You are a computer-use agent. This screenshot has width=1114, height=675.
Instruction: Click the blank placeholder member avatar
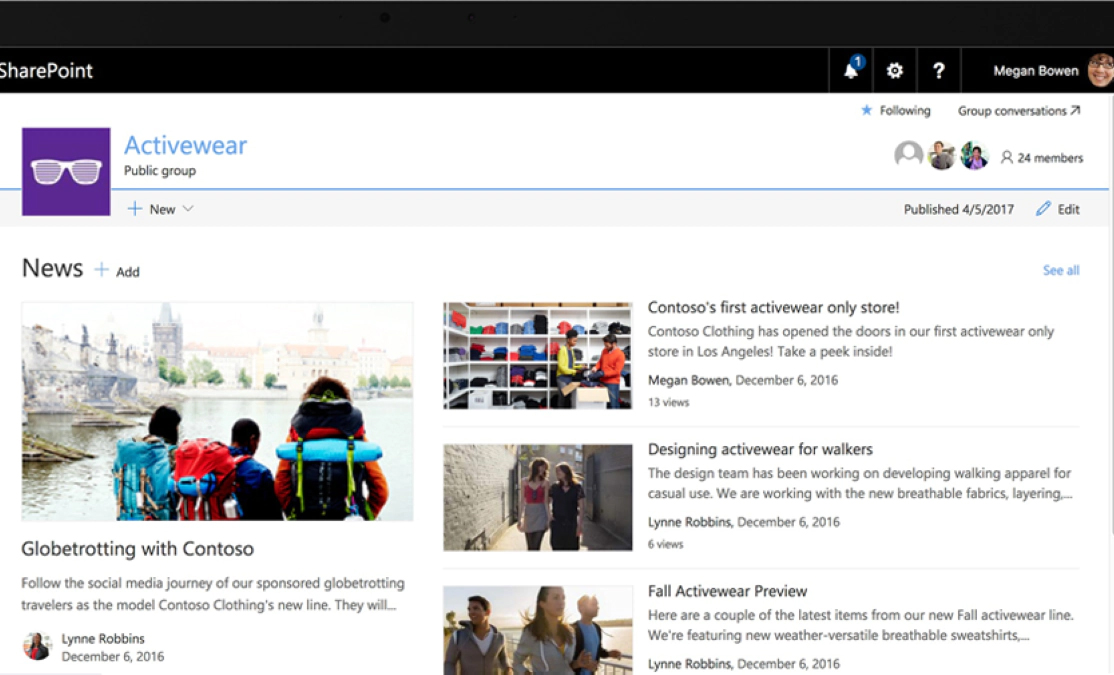coord(908,154)
